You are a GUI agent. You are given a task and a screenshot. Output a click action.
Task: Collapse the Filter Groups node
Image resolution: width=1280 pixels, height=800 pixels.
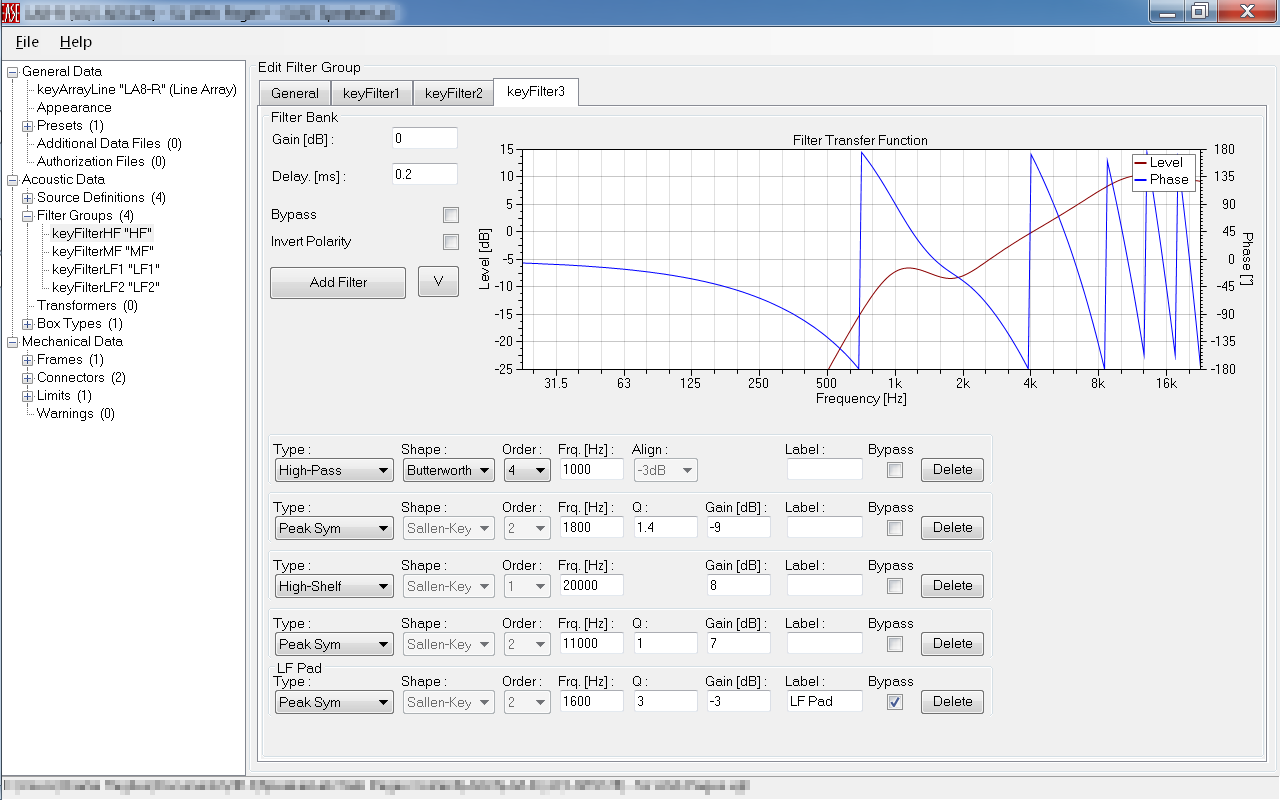(x=27, y=216)
